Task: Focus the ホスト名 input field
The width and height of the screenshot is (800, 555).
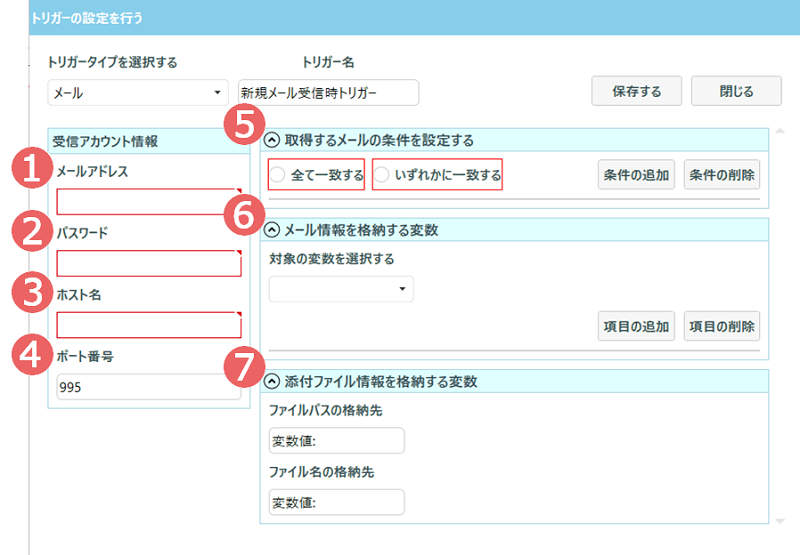Action: 148,325
